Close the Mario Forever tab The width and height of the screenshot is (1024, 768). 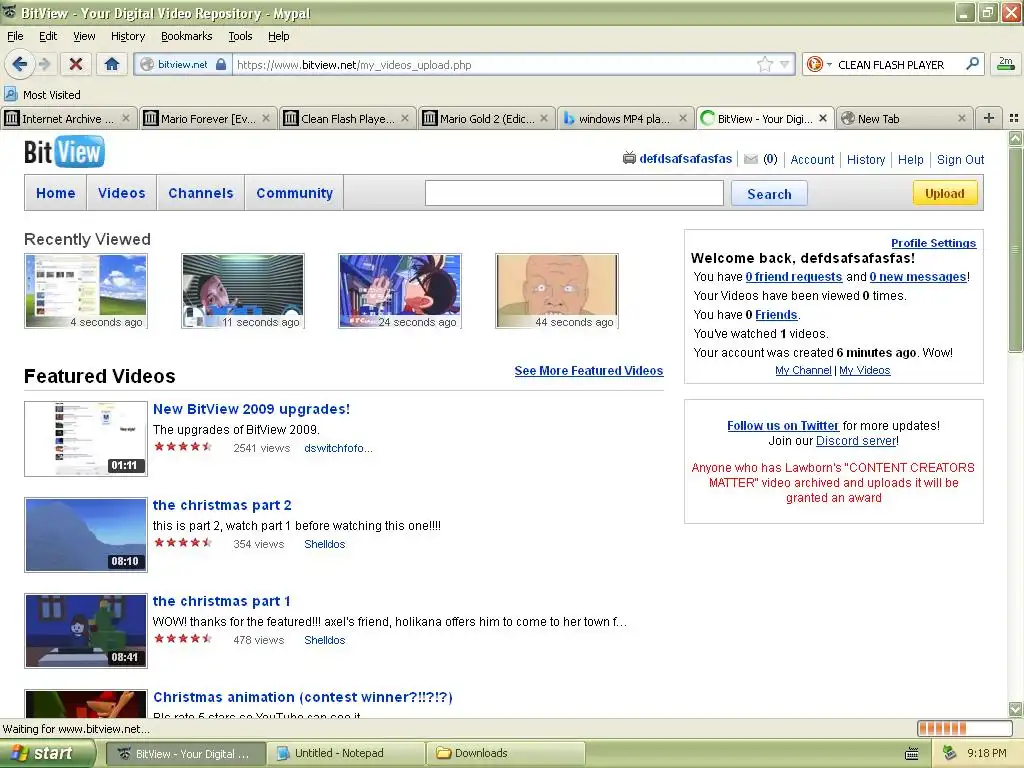click(266, 118)
